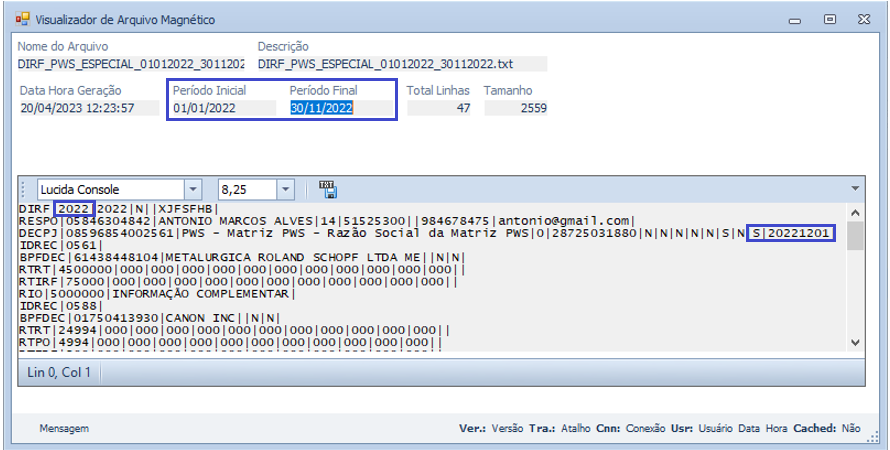Open the toolbar overflow arrow on the right
The width and height of the screenshot is (890, 450).
(855, 189)
